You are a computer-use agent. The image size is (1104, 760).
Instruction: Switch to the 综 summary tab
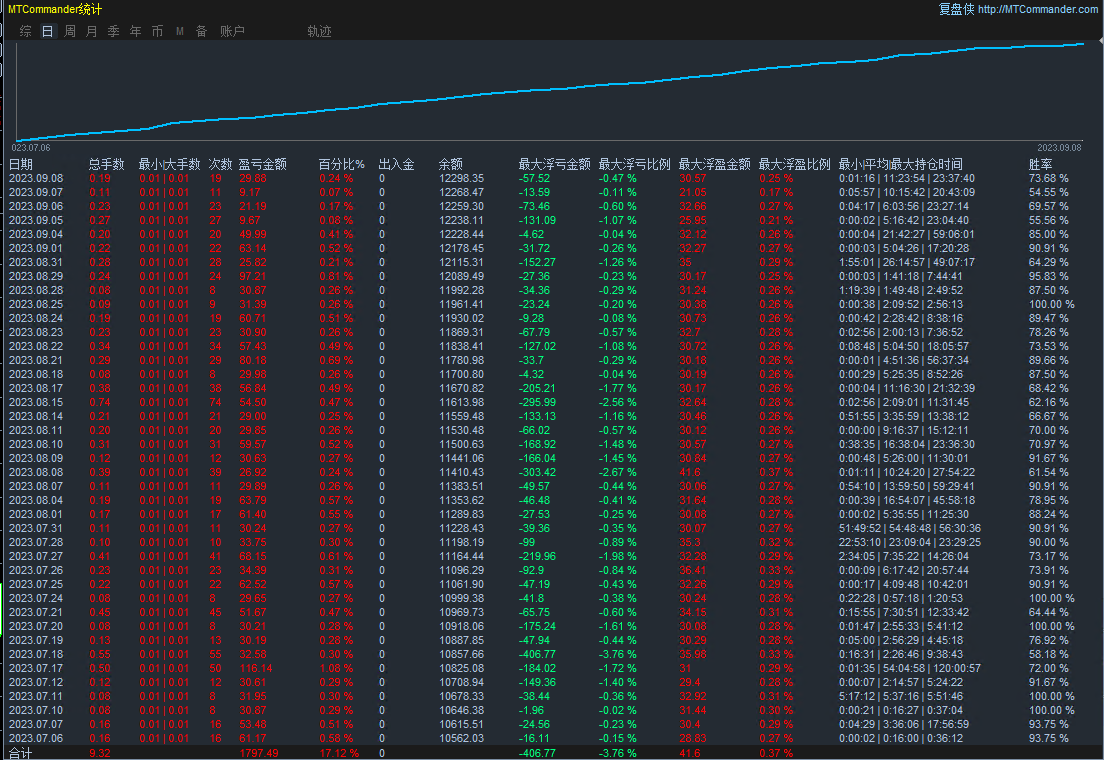click(26, 31)
